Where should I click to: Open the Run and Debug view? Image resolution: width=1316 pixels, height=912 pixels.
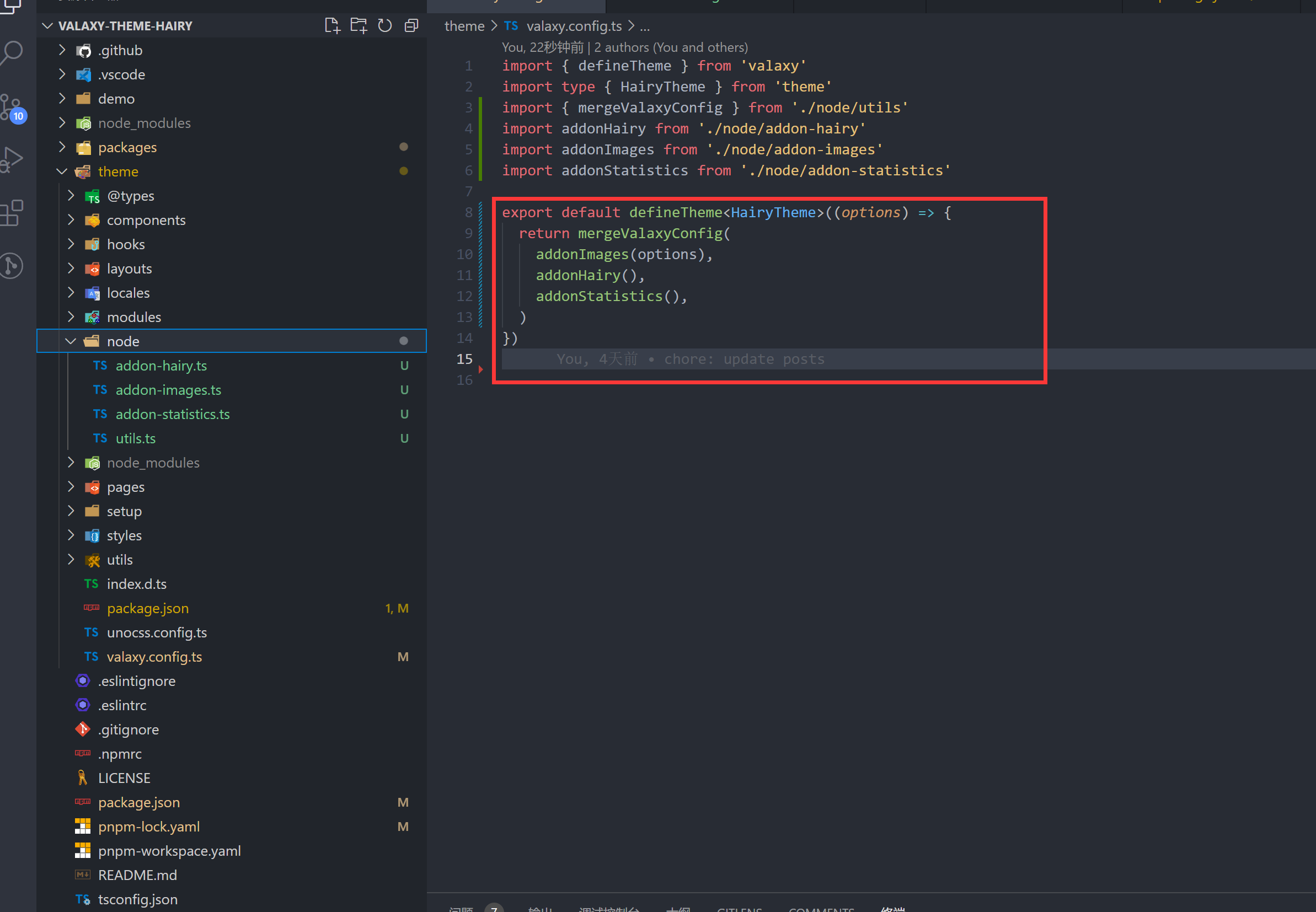point(13,159)
